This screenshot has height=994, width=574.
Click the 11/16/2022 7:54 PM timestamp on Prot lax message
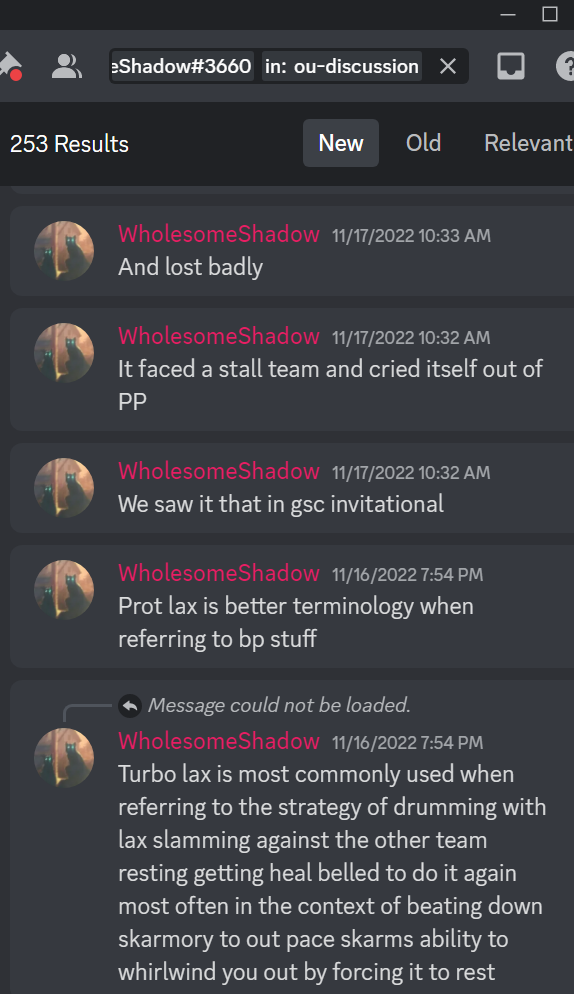[407, 575]
